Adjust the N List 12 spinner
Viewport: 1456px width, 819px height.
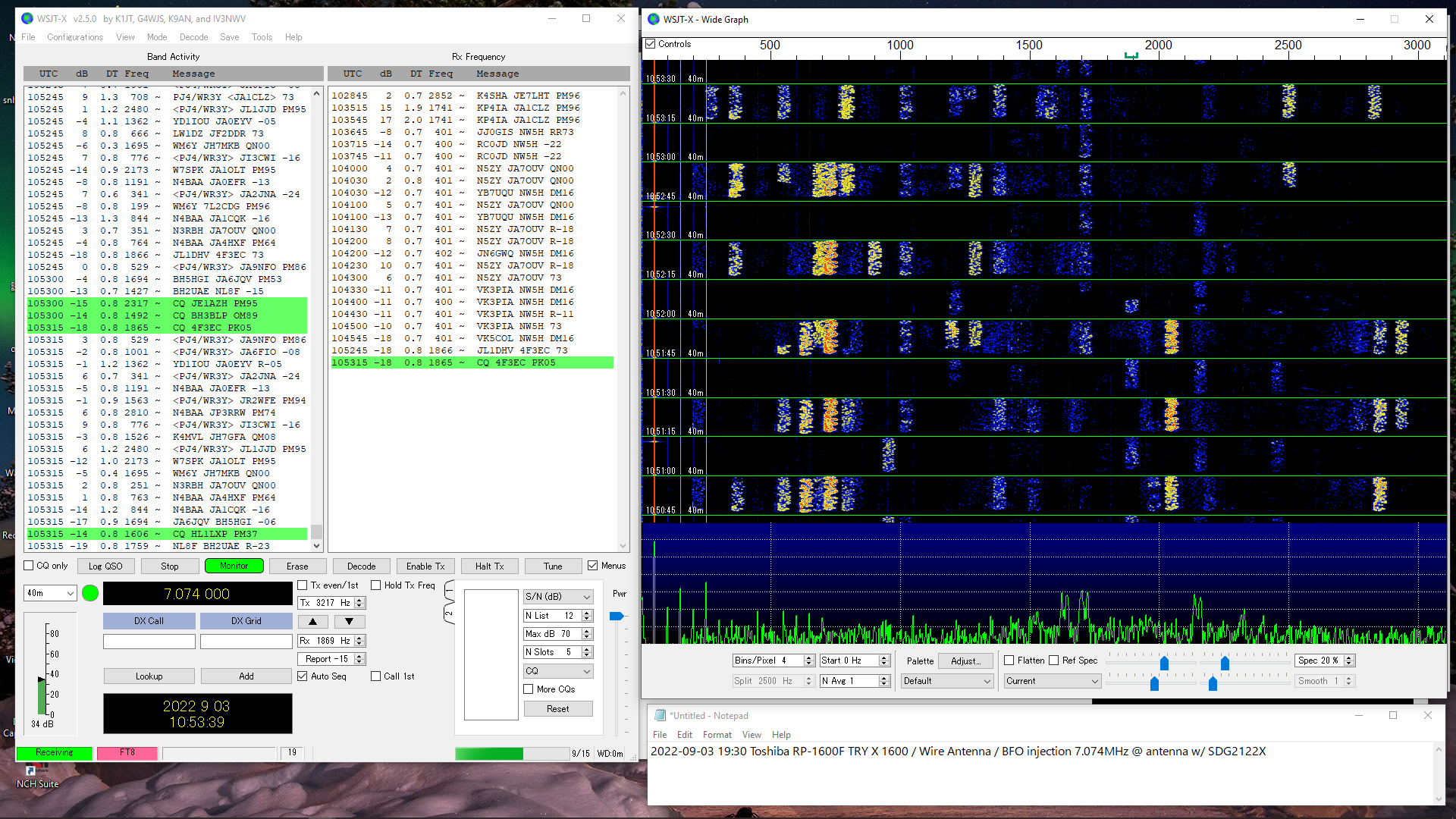(587, 616)
